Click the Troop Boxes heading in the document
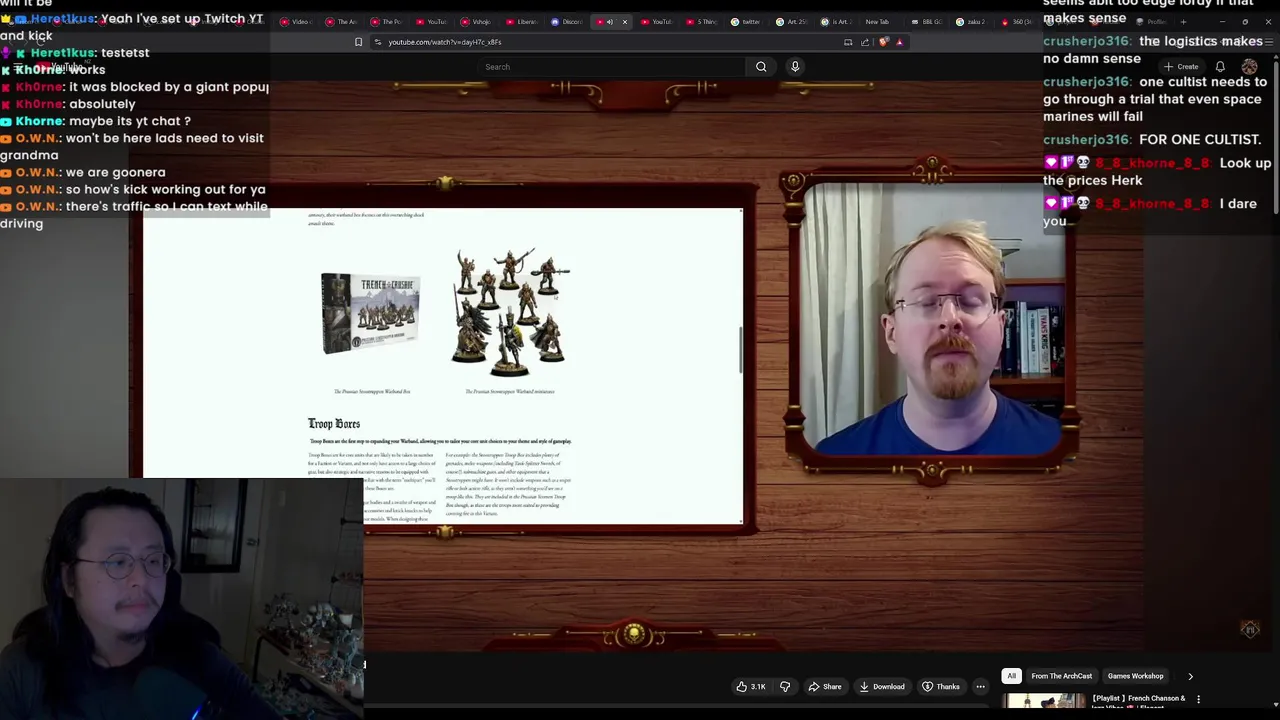 (334, 424)
